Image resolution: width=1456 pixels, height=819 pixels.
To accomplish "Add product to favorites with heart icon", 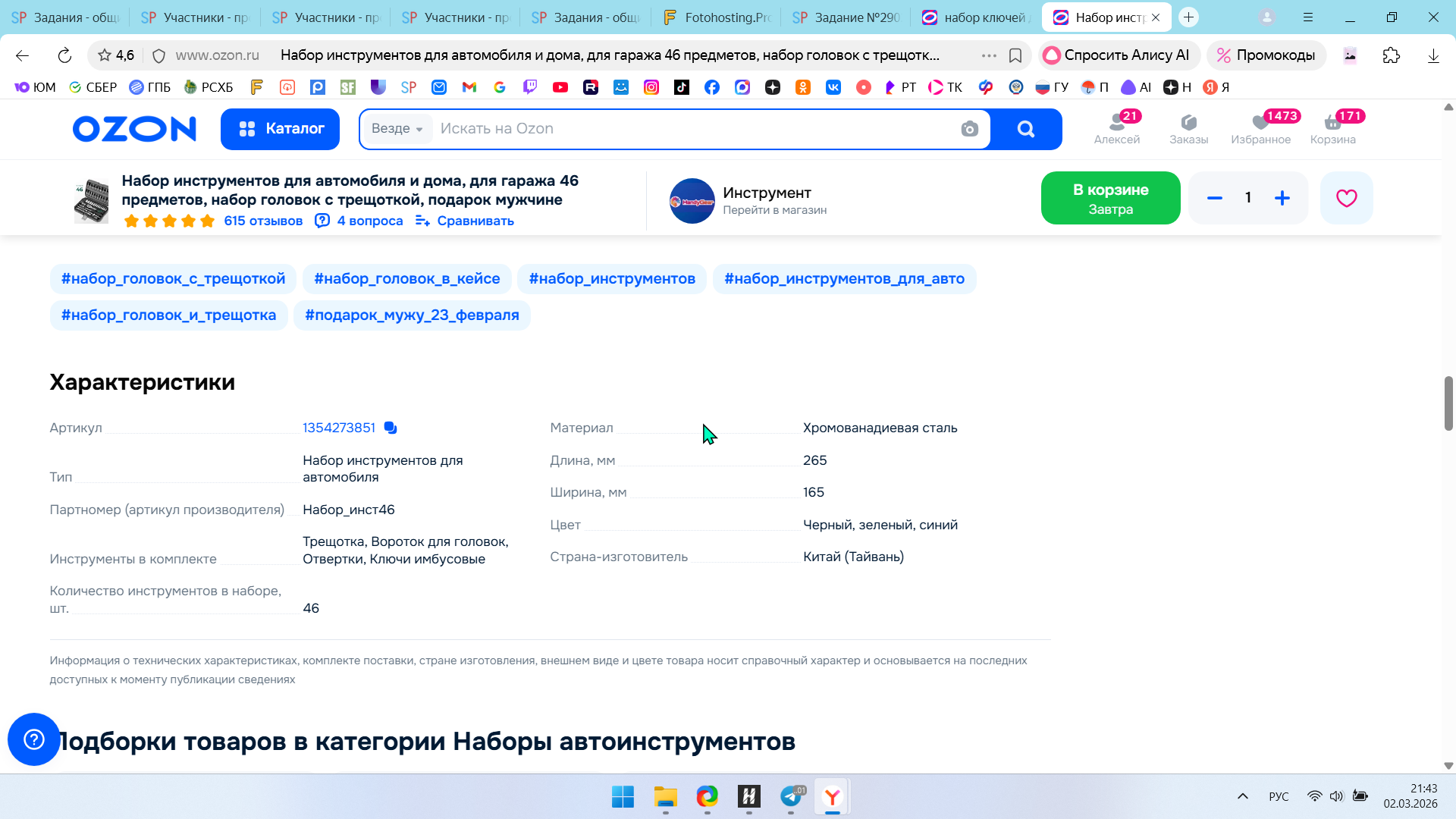I will point(1346,198).
